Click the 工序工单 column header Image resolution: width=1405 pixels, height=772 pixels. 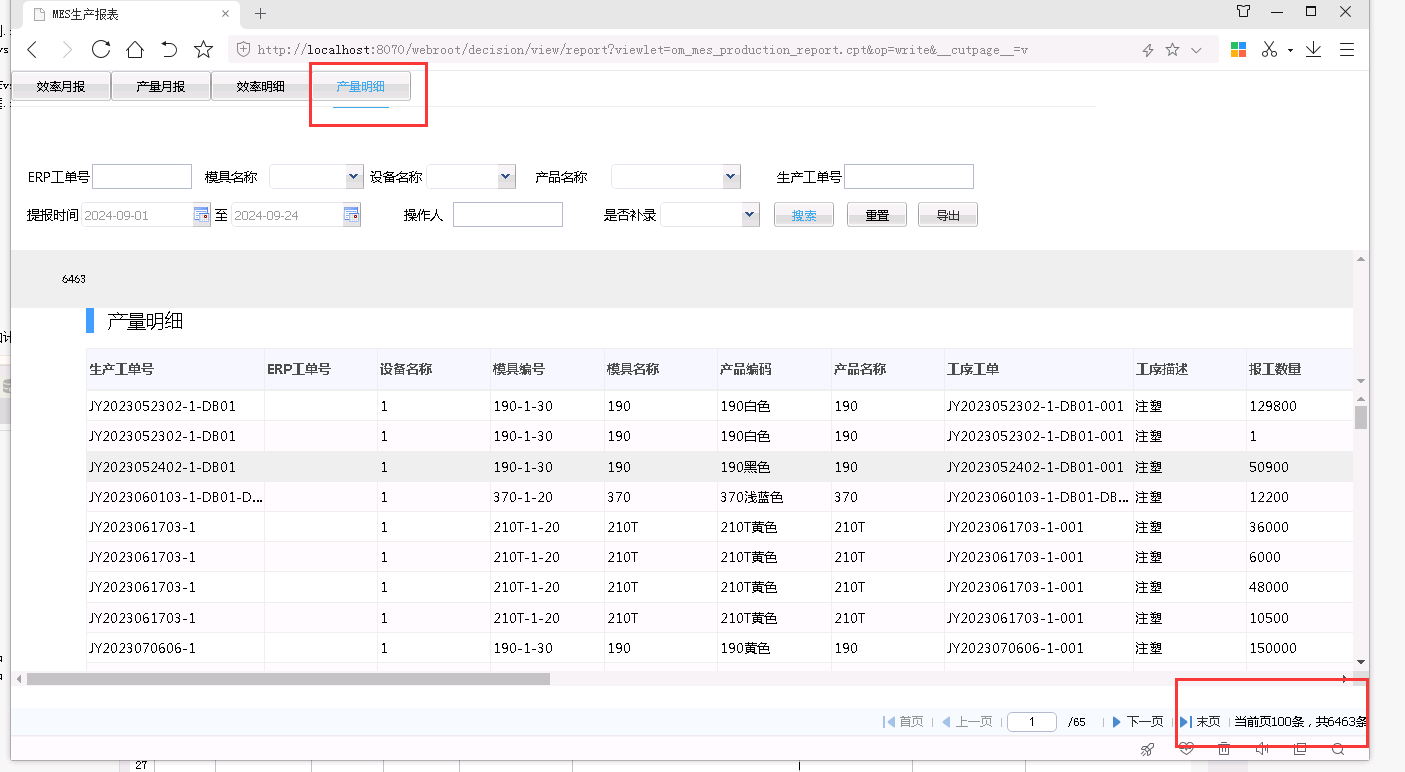[1038, 369]
